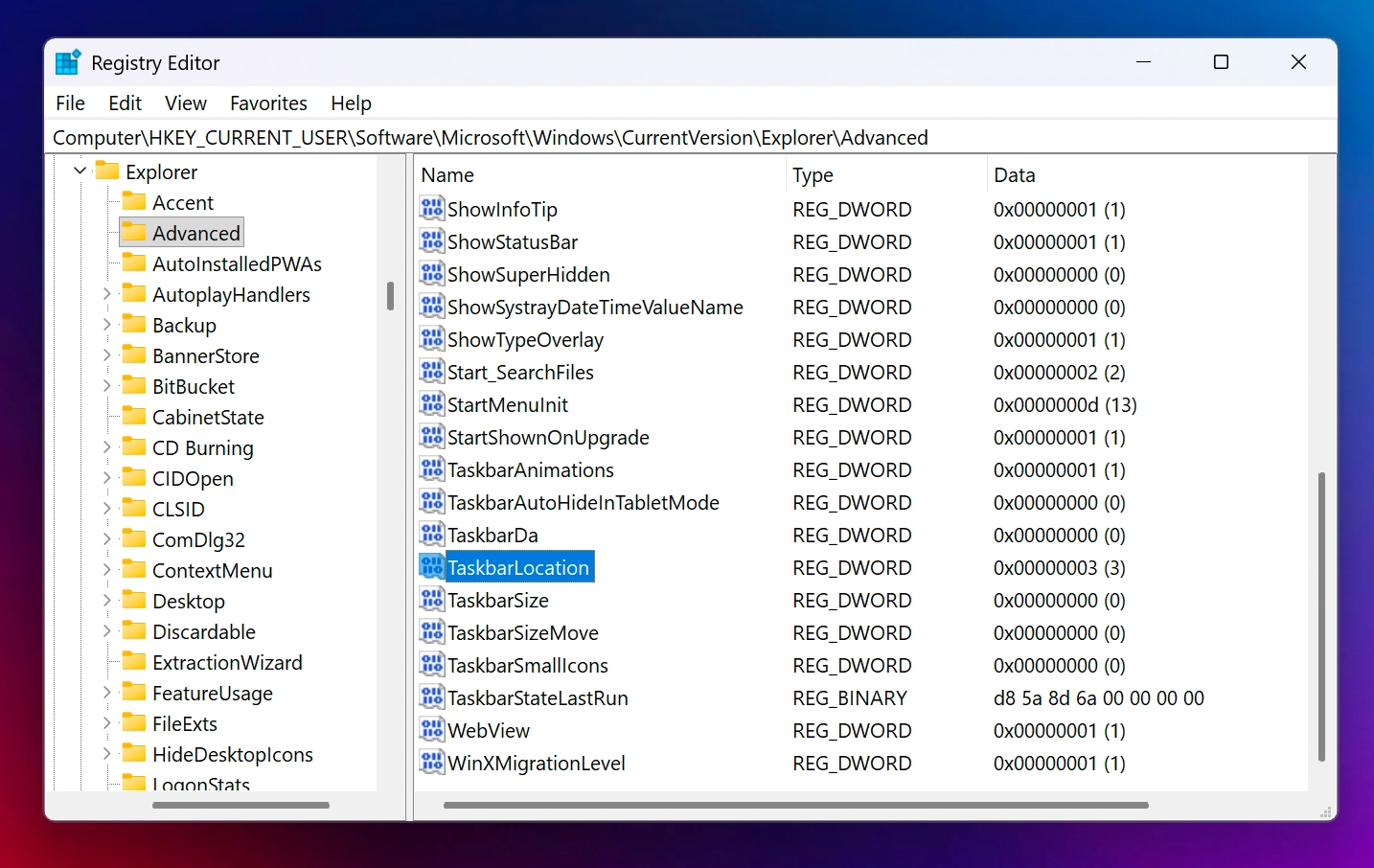This screenshot has width=1374, height=868.
Task: Click the TaskbarSmallIcons value icon
Action: pyautogui.click(x=432, y=664)
